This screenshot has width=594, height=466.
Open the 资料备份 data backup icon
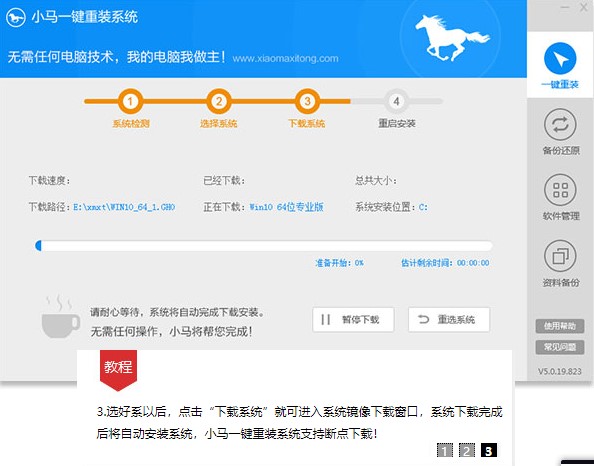[x=560, y=256]
